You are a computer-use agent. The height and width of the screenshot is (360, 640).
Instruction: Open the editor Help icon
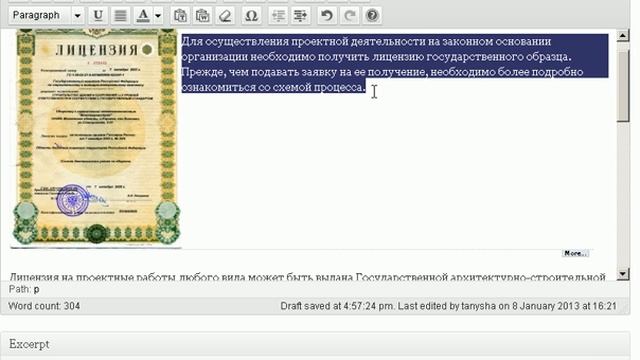[372, 16]
